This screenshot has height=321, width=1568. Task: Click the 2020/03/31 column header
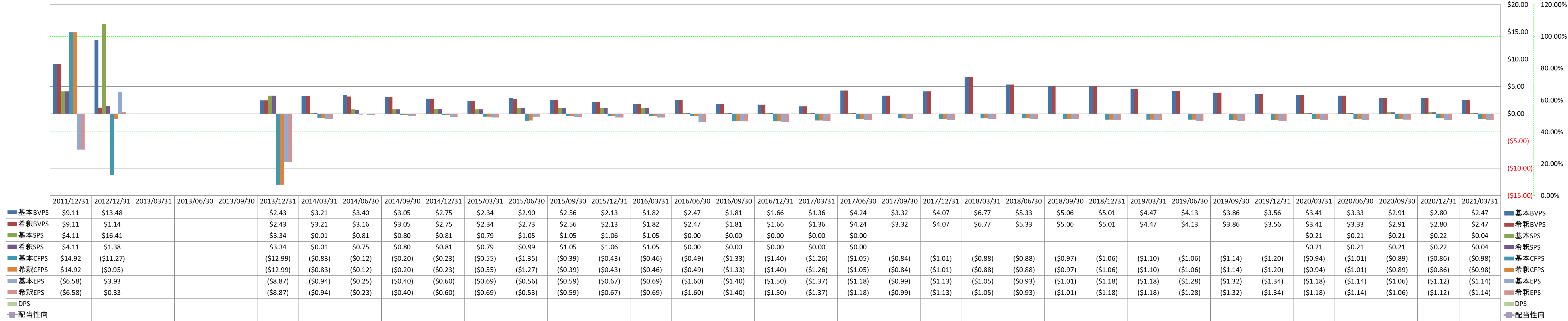click(x=1314, y=201)
